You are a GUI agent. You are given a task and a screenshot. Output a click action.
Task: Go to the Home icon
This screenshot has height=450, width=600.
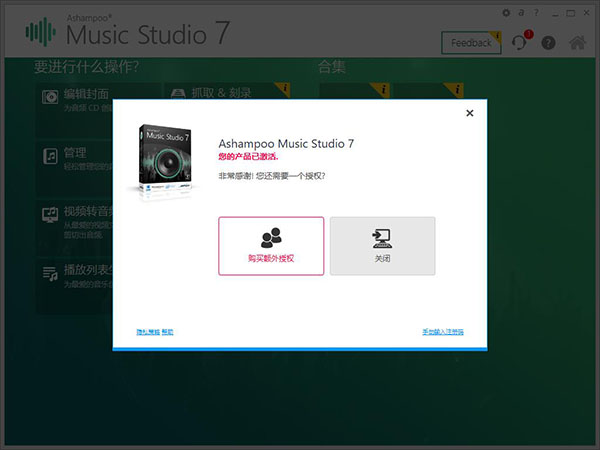[x=577, y=43]
